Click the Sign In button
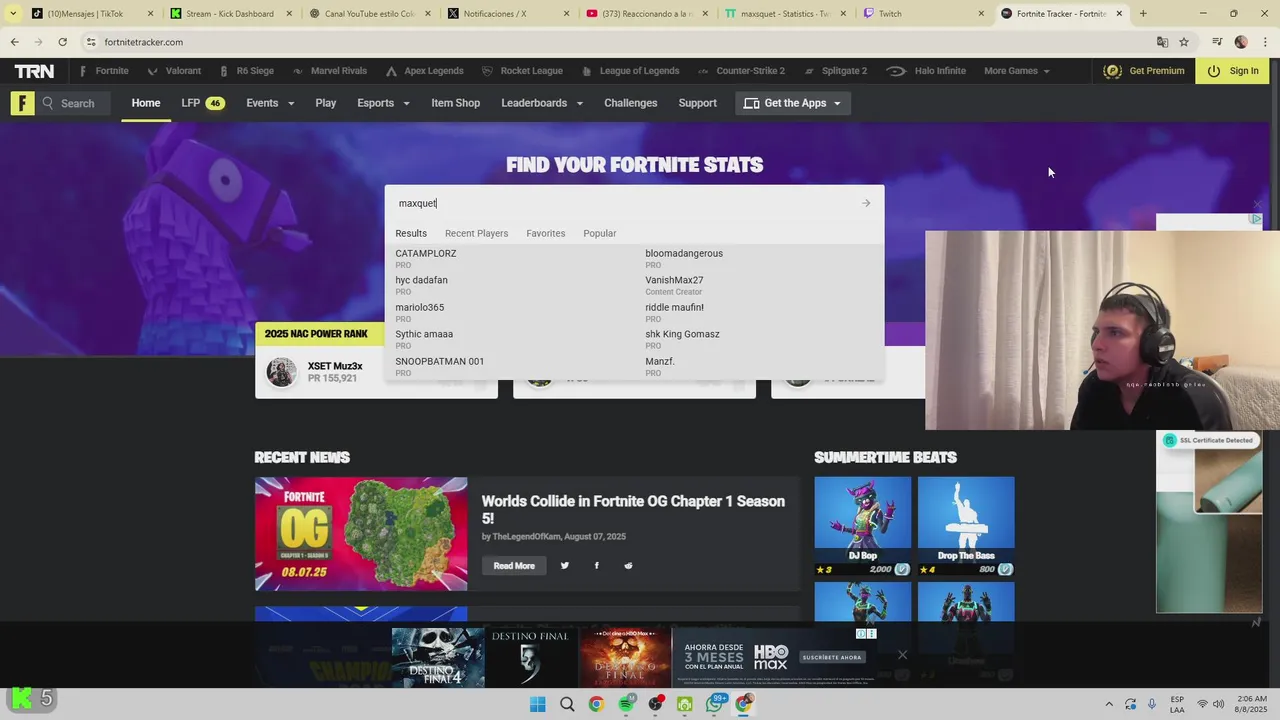Viewport: 1280px width, 720px height. click(x=1233, y=71)
